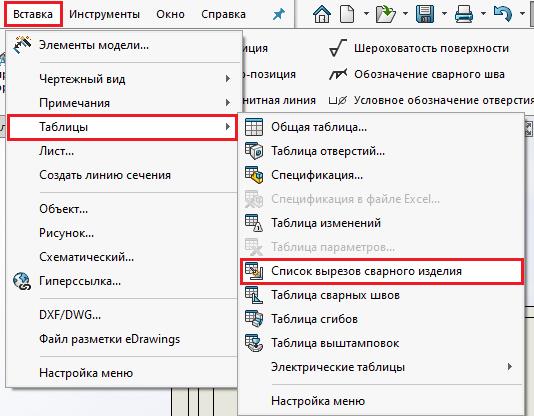Undo with the curved arrow icon
534x416 pixels.
click(x=503, y=14)
